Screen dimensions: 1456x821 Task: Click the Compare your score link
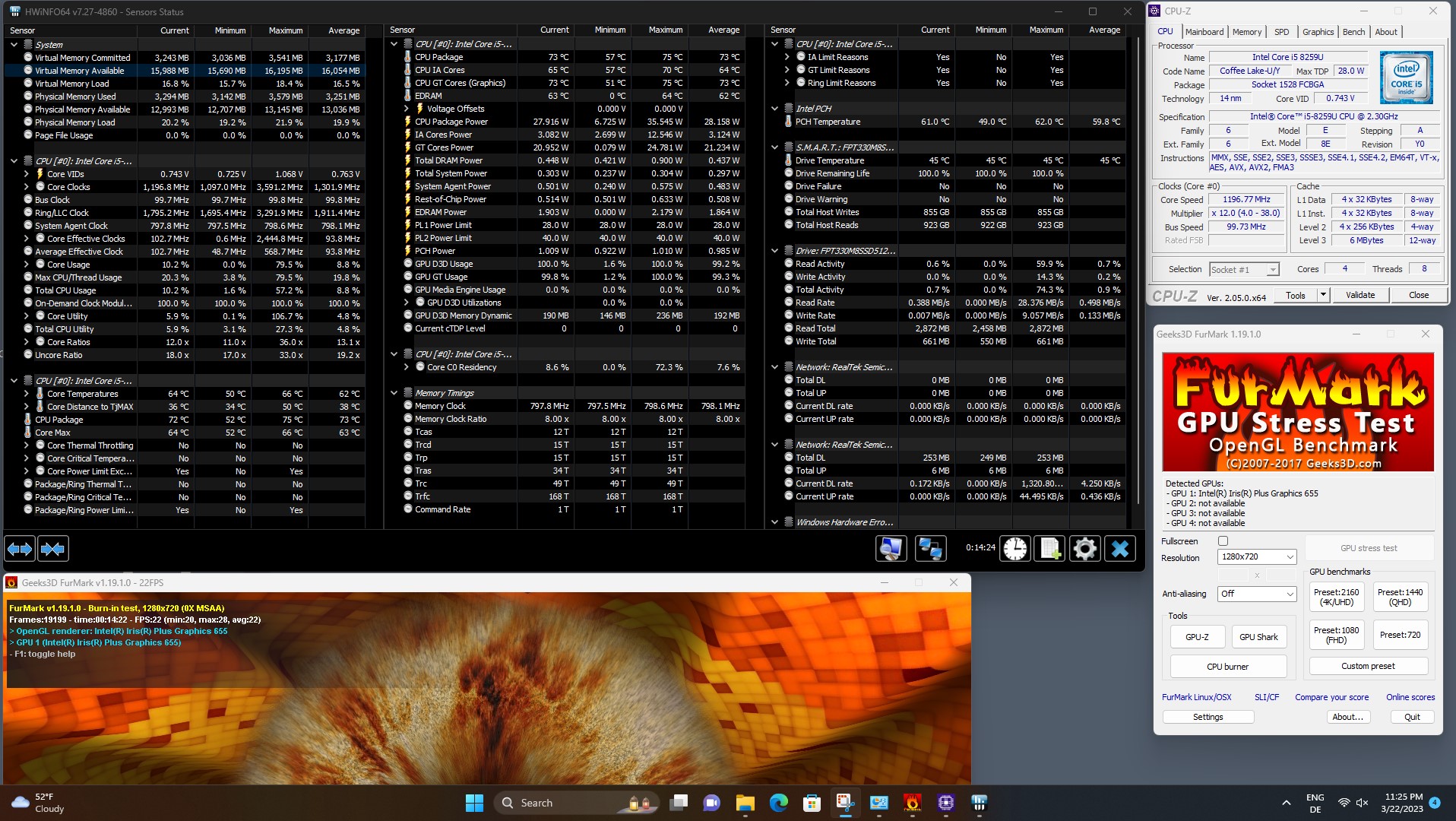[1331, 697]
